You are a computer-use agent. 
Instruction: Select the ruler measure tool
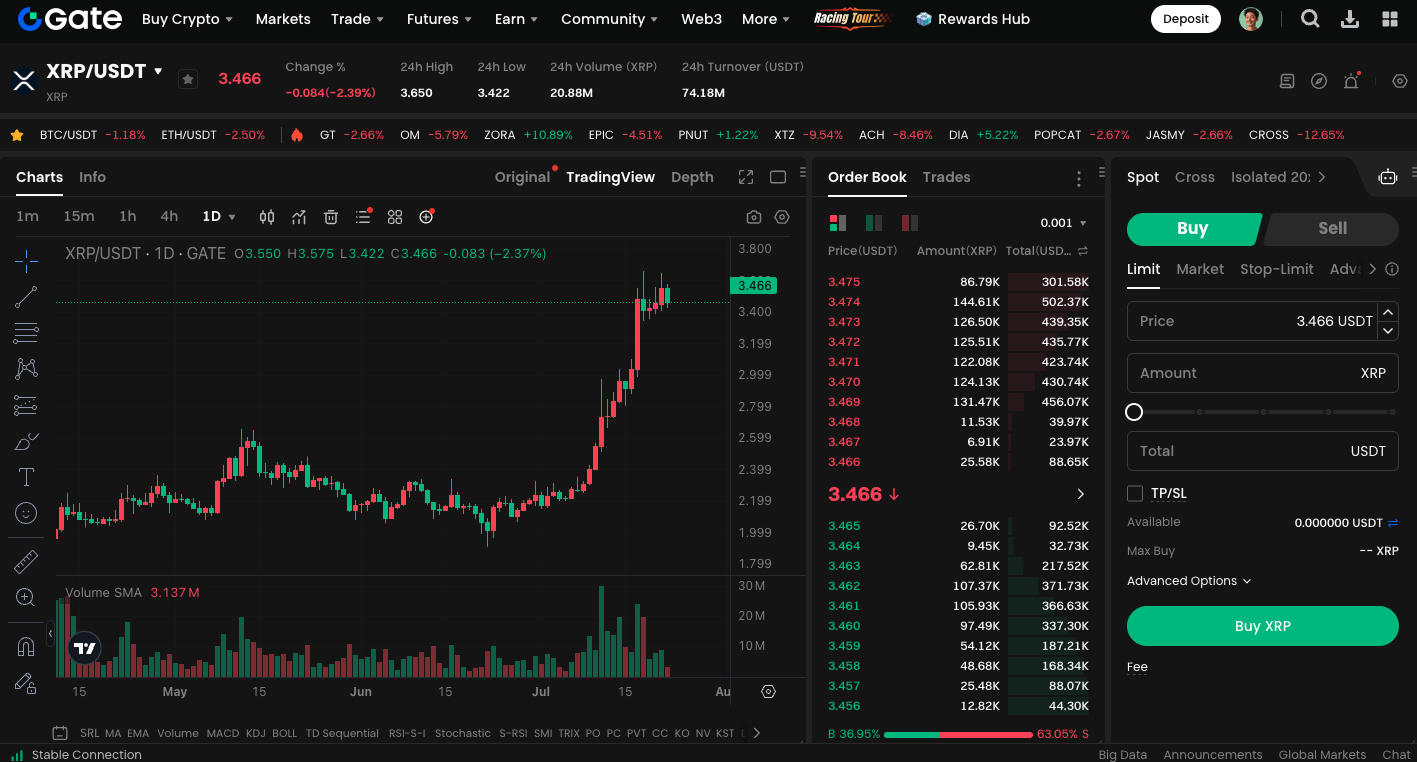26,561
